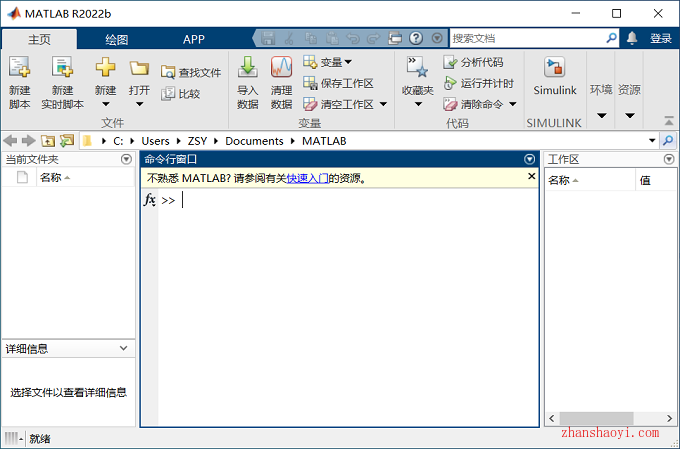Screen dimensions: 680x449
Task: Expand the 环境 section dropdown
Action: (602, 115)
